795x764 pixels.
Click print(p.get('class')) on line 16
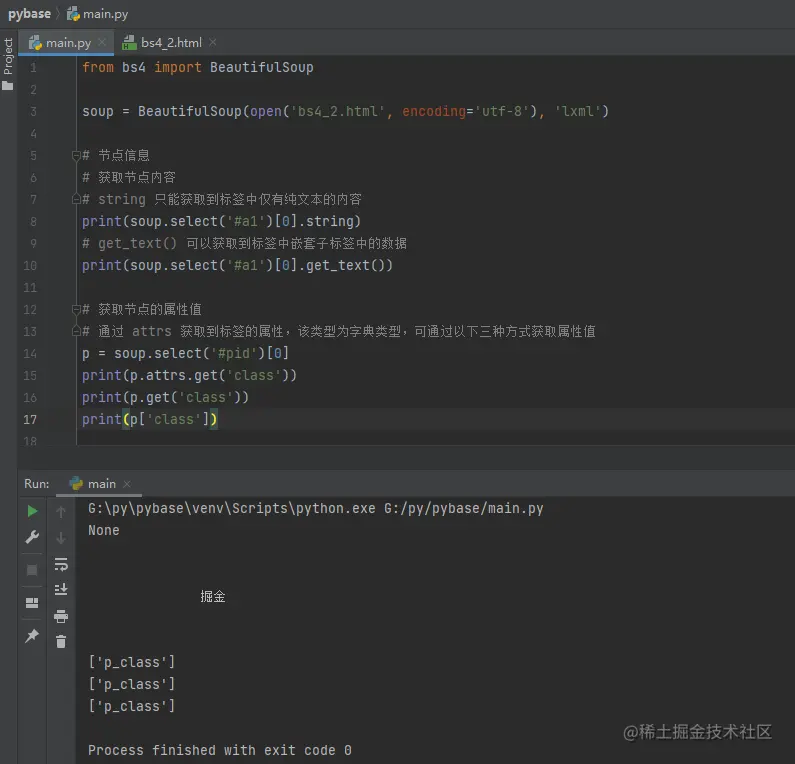[165, 397]
